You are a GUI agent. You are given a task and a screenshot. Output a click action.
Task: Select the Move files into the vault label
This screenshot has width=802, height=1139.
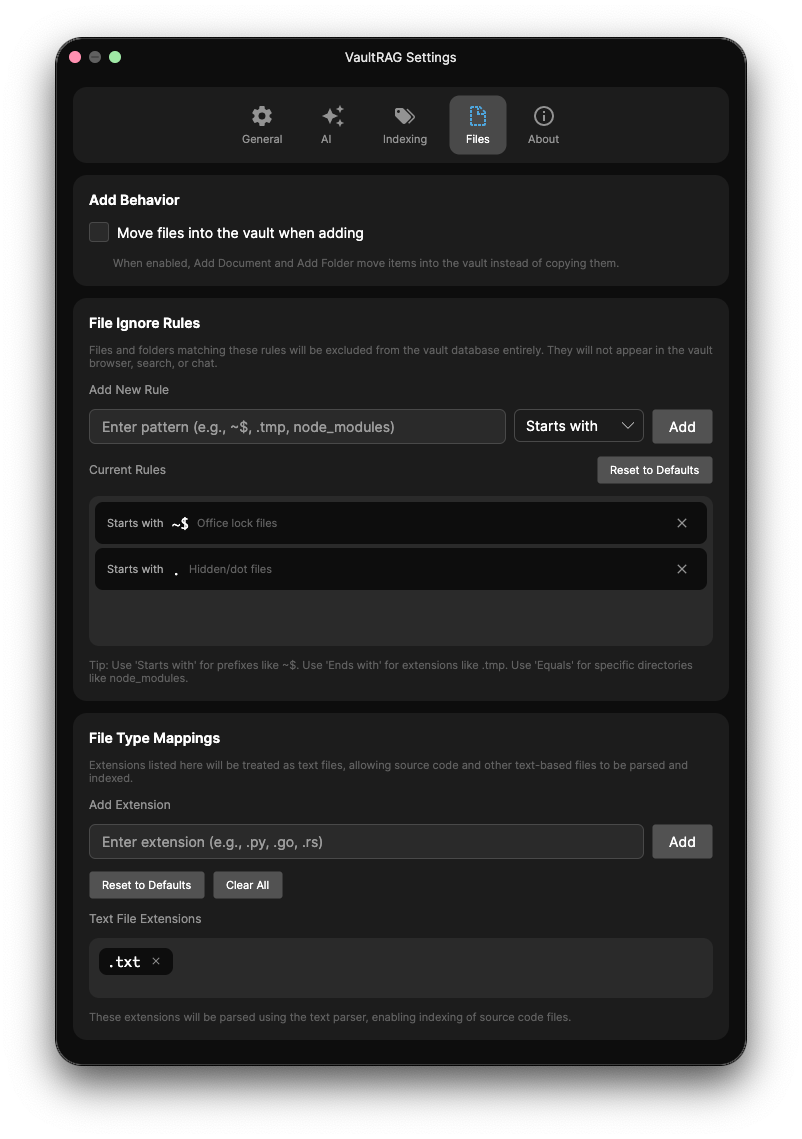click(240, 233)
